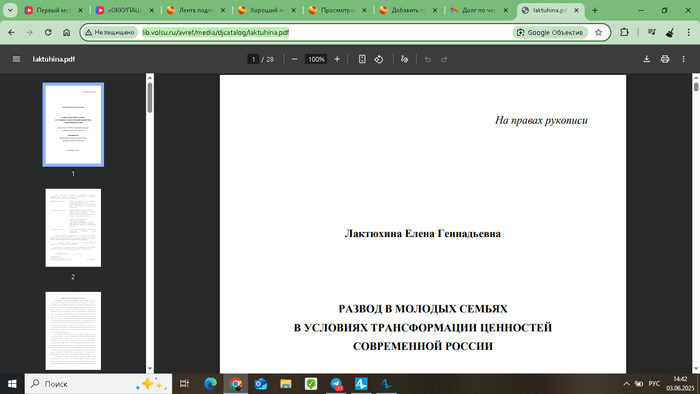Open the tab search dropdown arrow
Screen dimensions: 700x394
point(10,10)
